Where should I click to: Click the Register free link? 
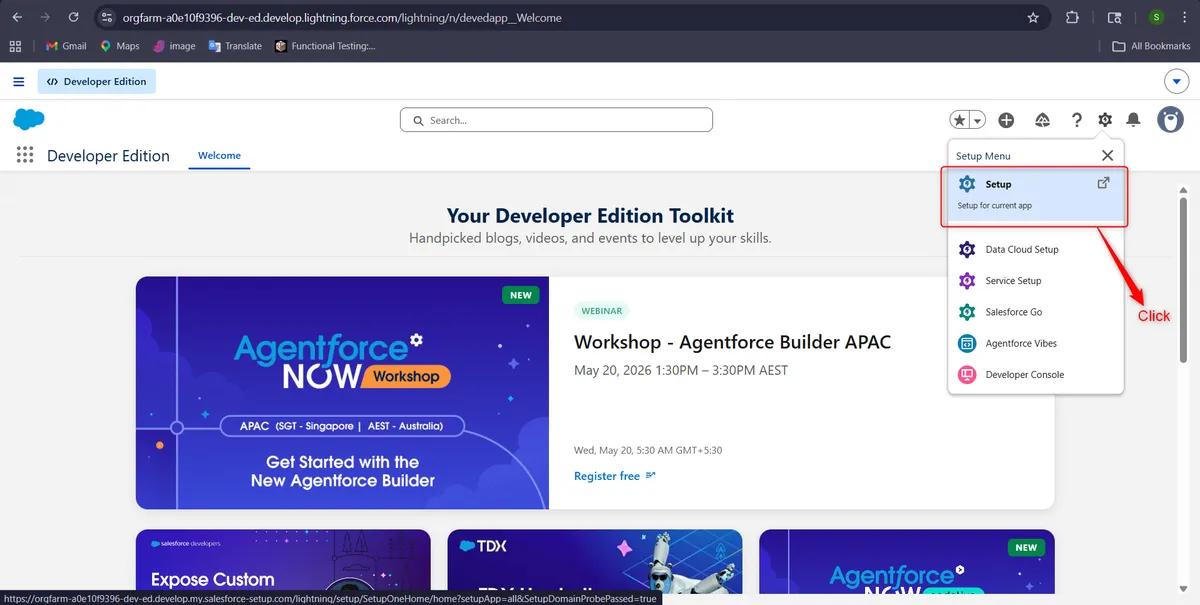click(x=614, y=476)
